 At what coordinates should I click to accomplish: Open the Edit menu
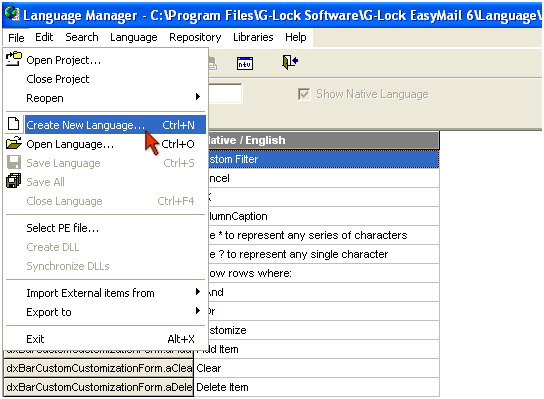click(x=44, y=37)
